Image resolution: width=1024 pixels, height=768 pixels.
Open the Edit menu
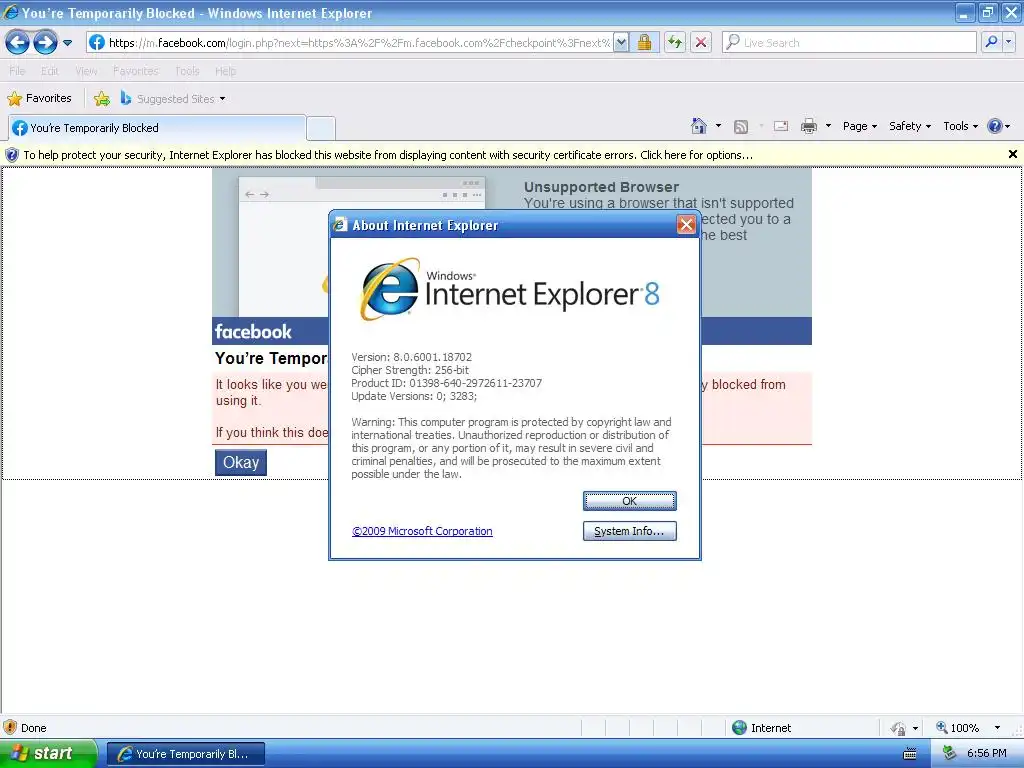tap(50, 71)
